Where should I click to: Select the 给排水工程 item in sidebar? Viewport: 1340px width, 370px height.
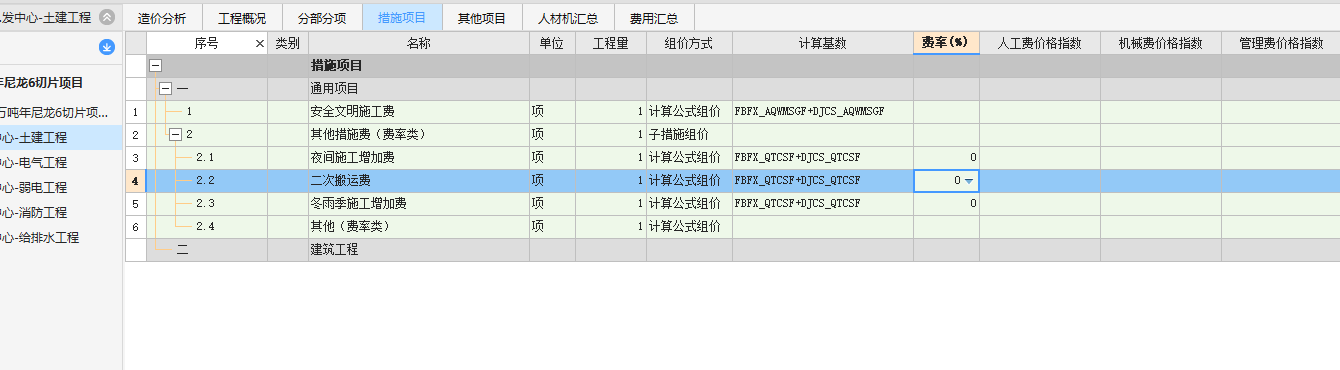(61, 237)
